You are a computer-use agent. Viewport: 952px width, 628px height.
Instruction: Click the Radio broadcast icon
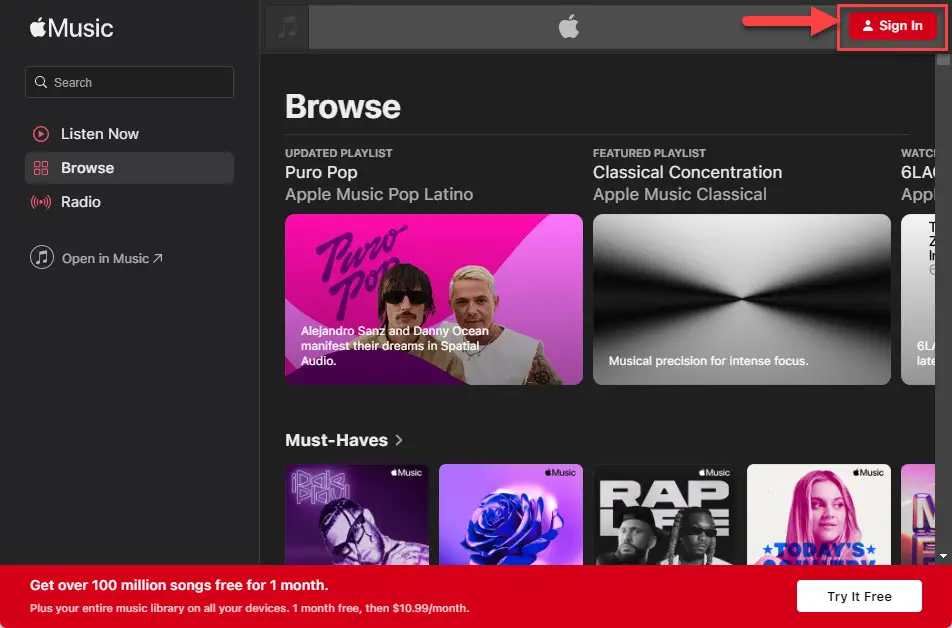pyautogui.click(x=41, y=202)
